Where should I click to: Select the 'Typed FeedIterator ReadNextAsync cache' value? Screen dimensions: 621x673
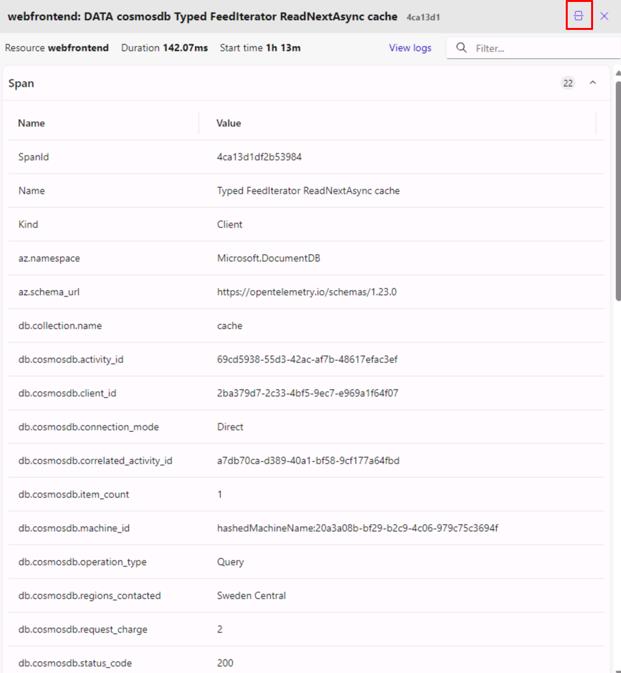pos(308,191)
